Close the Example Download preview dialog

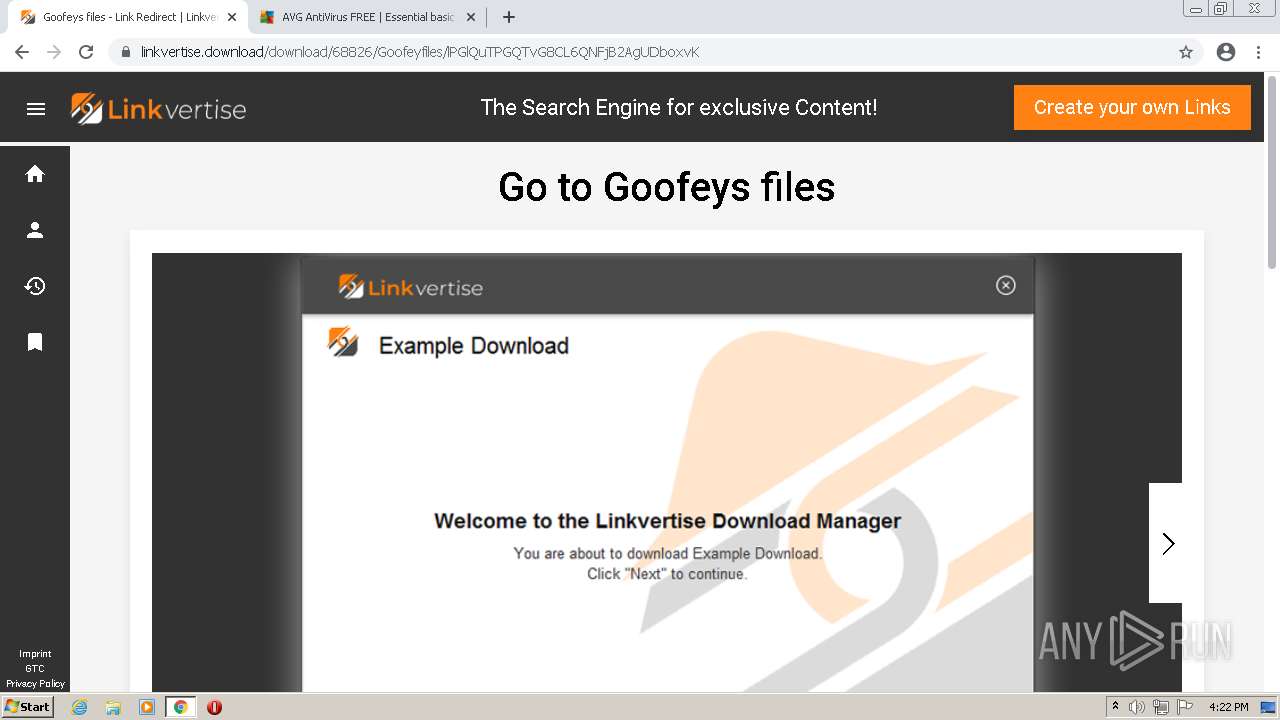[x=1006, y=286]
